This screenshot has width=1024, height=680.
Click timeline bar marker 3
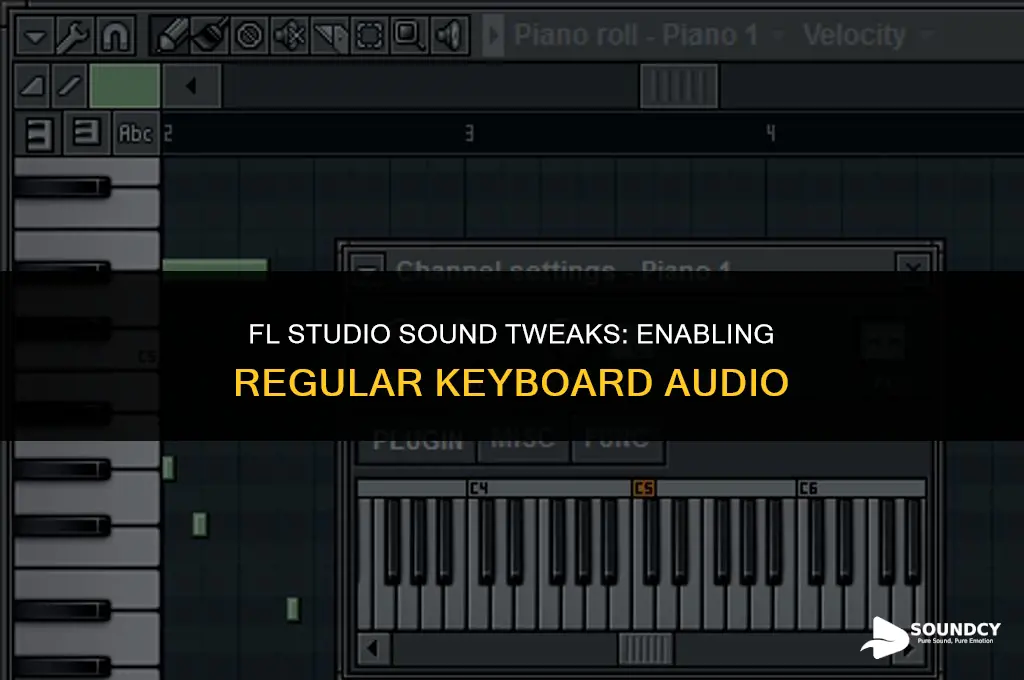tap(469, 134)
